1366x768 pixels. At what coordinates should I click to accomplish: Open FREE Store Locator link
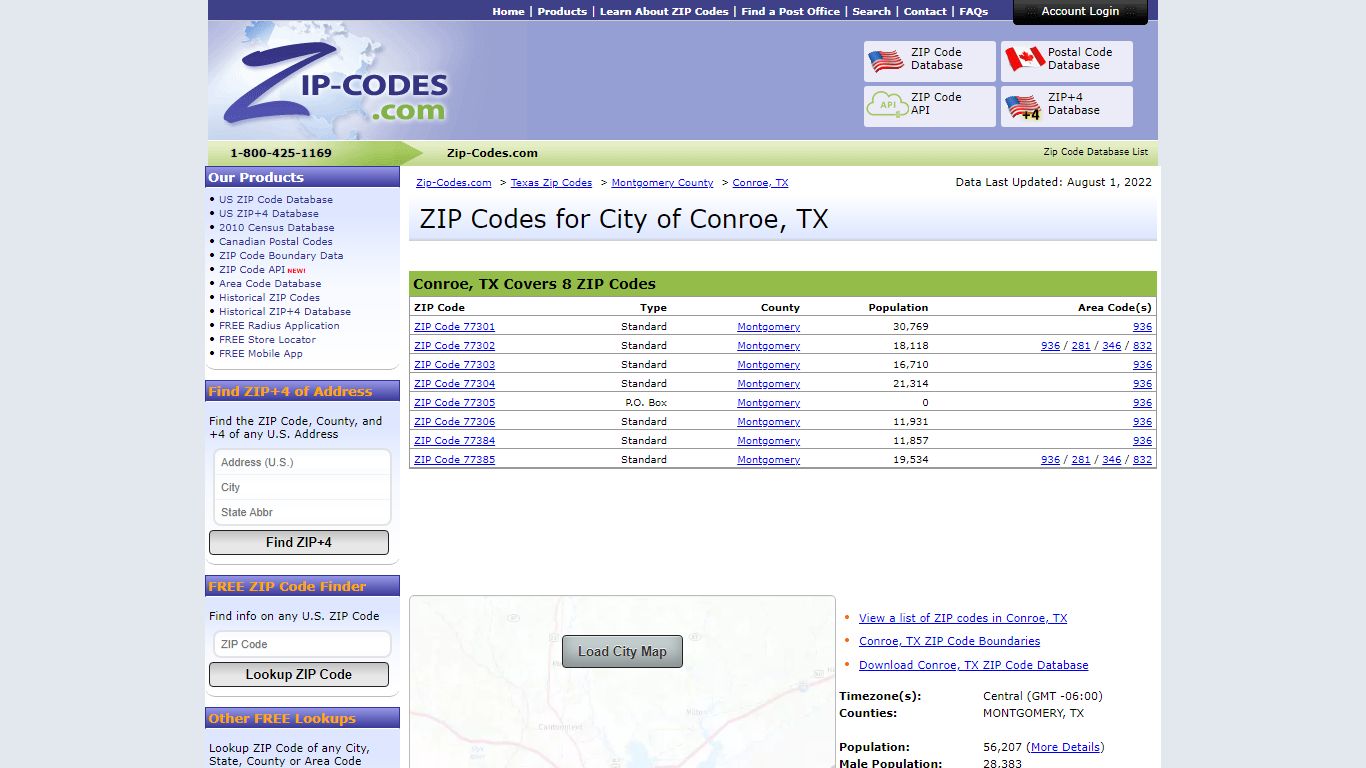tap(267, 340)
